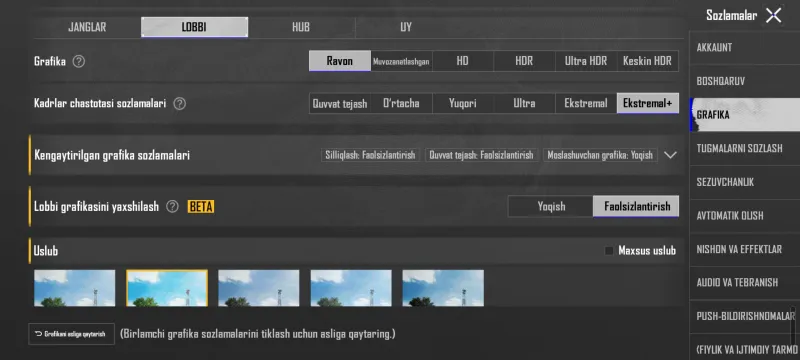Select the first style thumbnail under Uslub
The width and height of the screenshot is (800, 360).
click(74, 288)
